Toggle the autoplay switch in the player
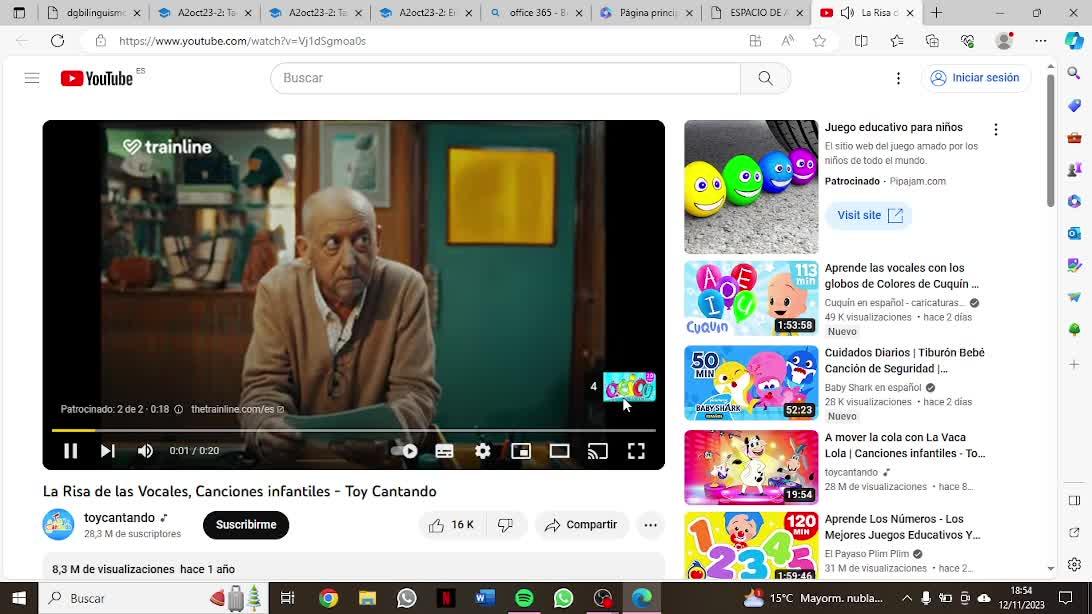Image resolution: width=1092 pixels, height=614 pixels. coord(404,451)
